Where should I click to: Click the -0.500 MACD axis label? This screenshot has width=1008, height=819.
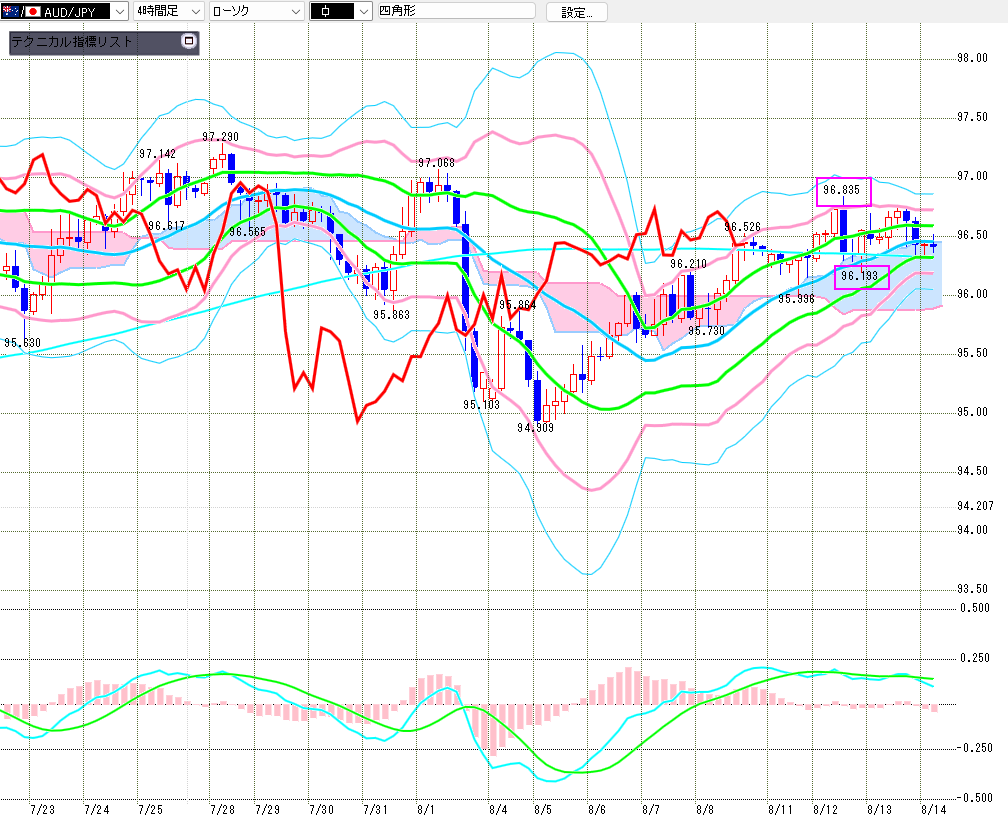pos(975,798)
